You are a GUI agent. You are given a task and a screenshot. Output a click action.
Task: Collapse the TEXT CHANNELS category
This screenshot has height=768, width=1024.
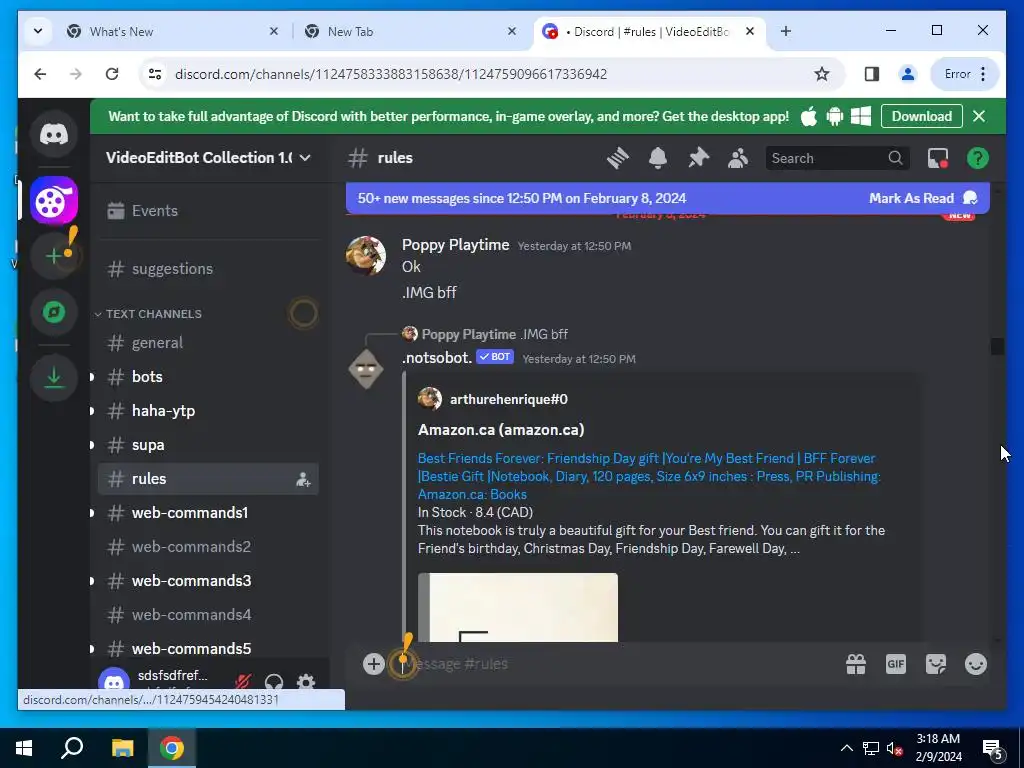click(x=149, y=314)
